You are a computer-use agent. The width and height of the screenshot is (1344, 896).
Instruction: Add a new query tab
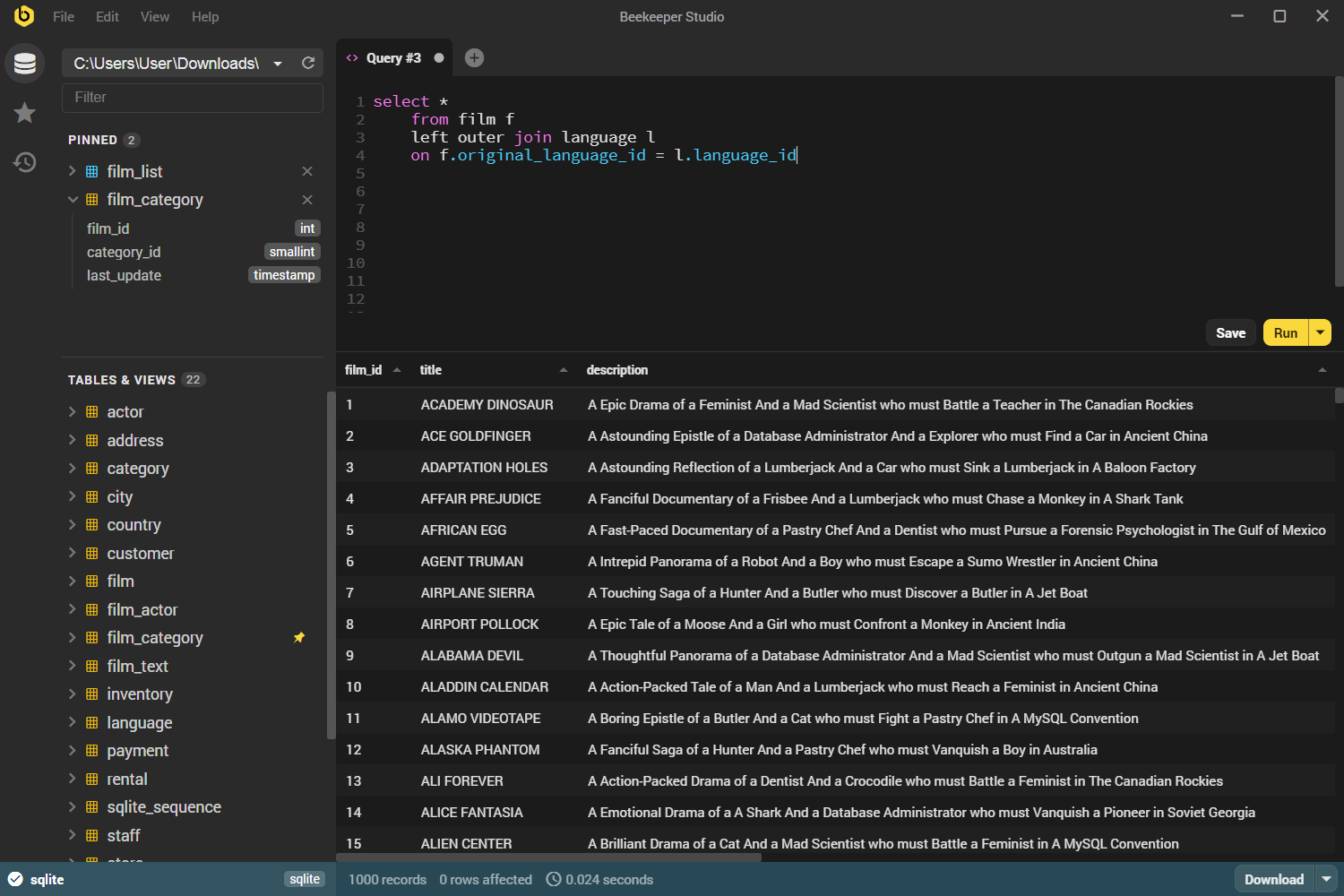[474, 58]
